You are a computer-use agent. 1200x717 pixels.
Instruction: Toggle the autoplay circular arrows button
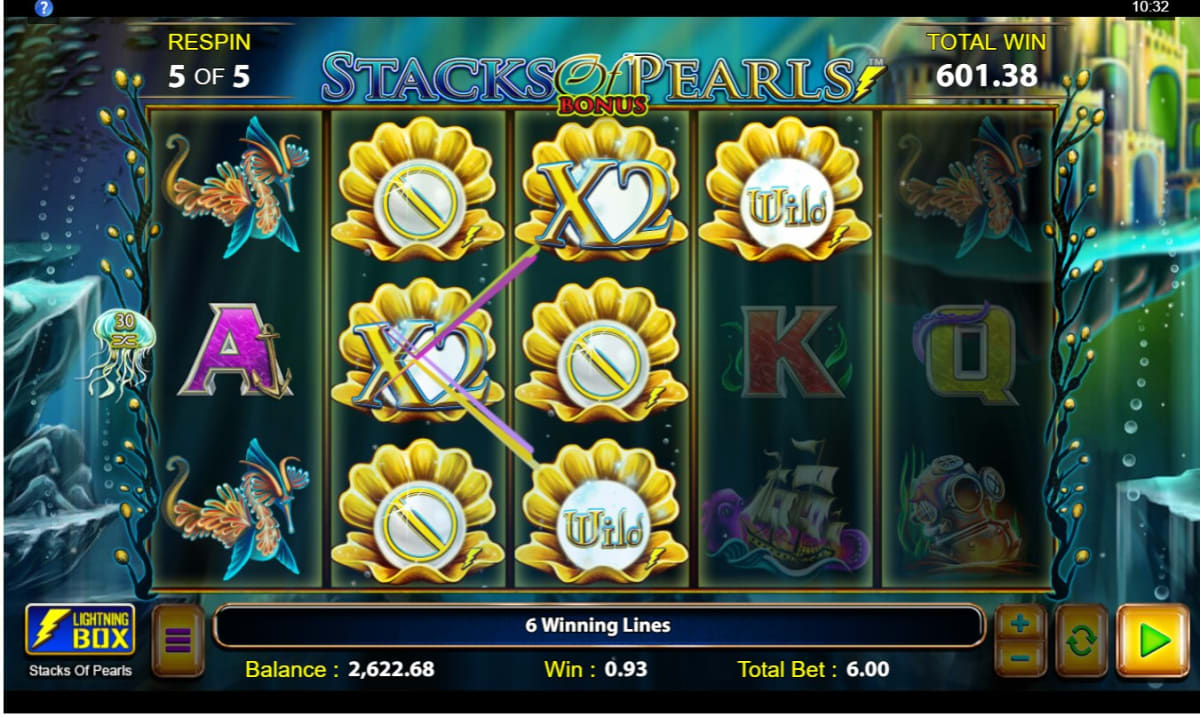[1081, 640]
